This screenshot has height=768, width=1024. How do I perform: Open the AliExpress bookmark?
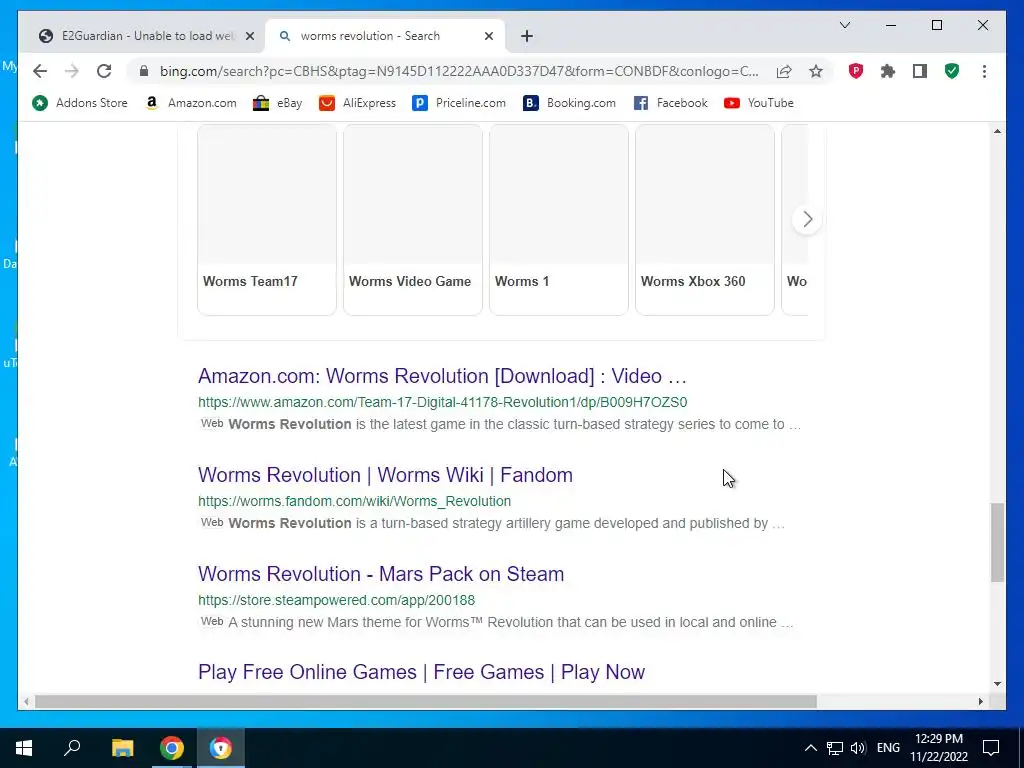pos(357,103)
